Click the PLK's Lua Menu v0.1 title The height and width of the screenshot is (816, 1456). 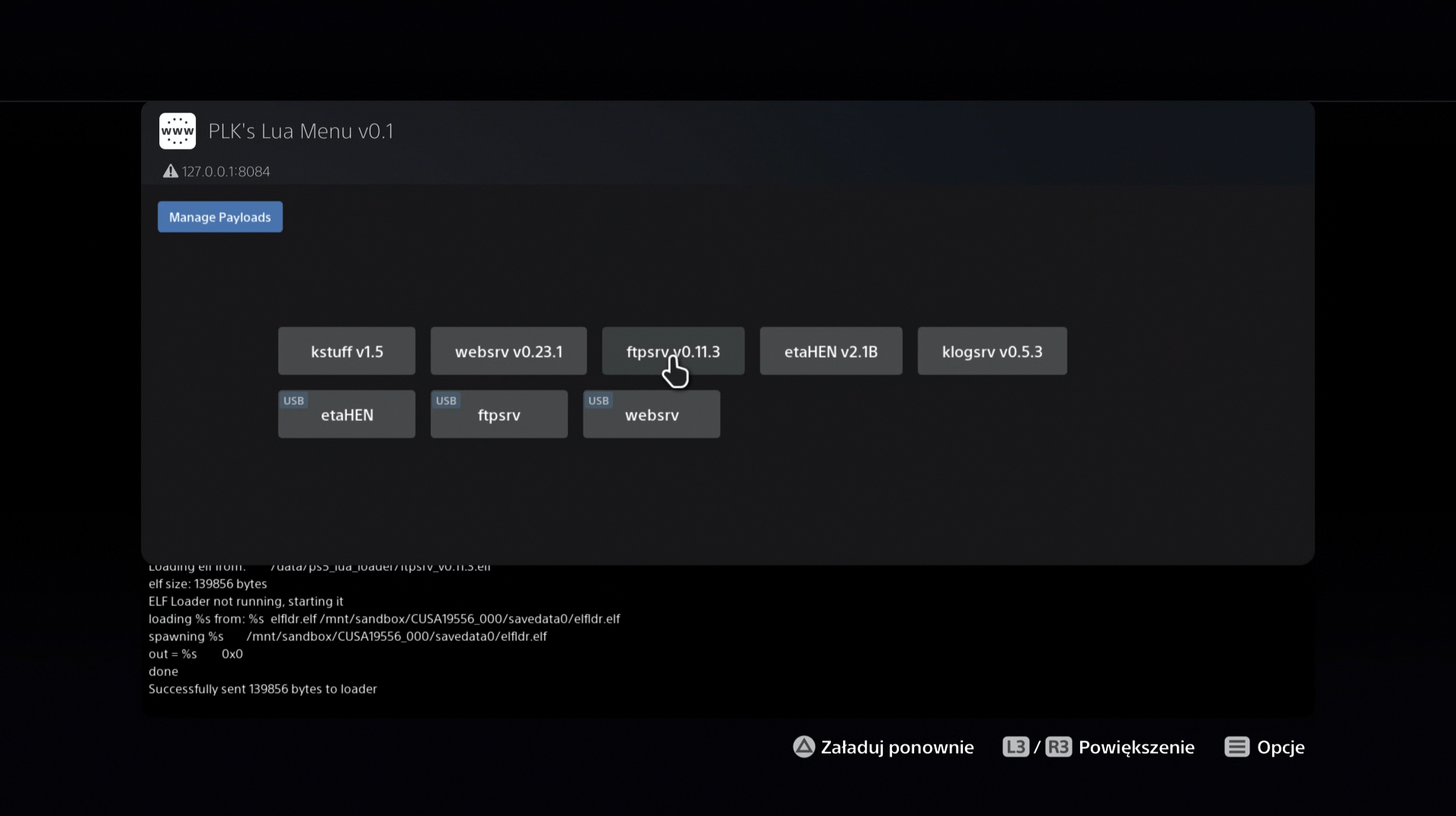(x=301, y=131)
